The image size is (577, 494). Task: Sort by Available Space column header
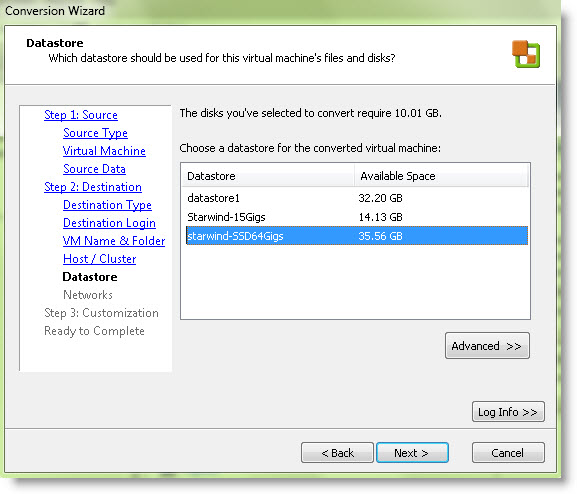[x=441, y=176]
